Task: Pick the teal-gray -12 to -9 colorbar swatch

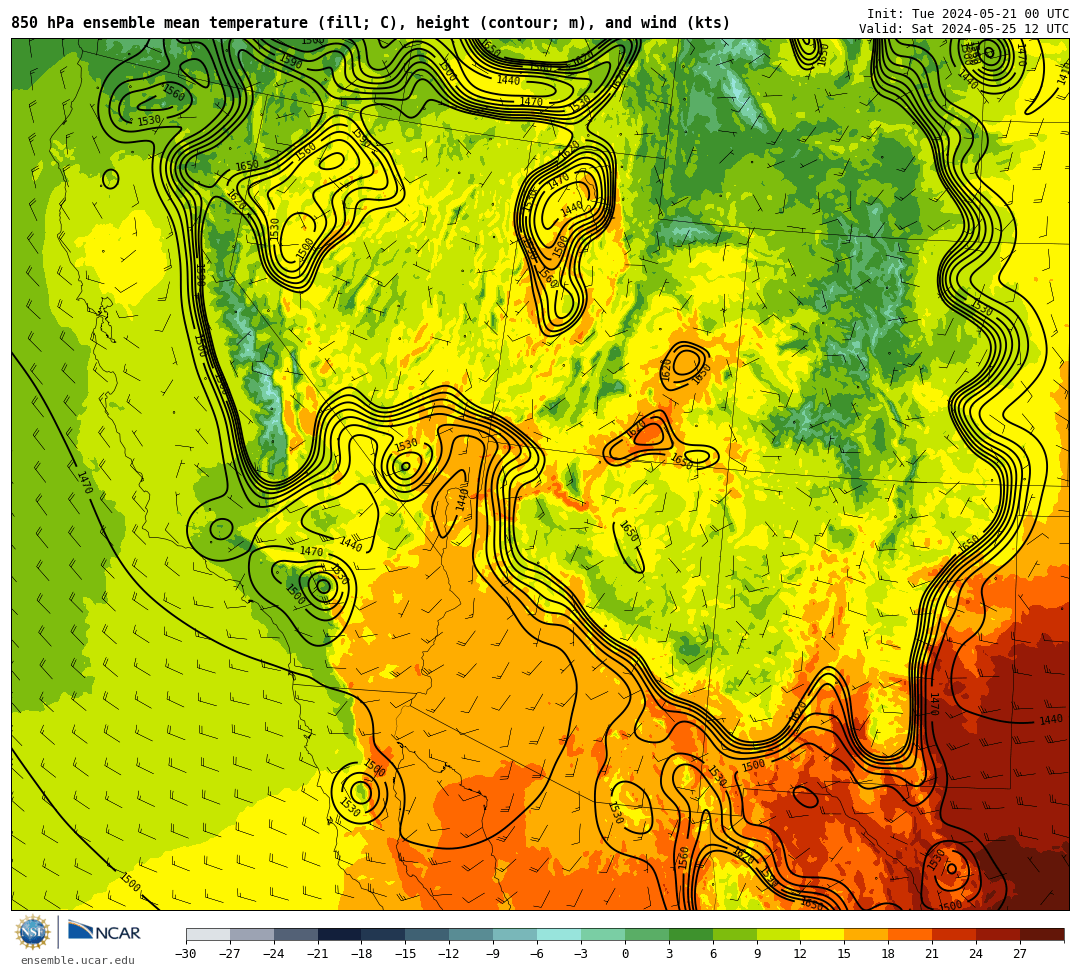Action: (472, 934)
